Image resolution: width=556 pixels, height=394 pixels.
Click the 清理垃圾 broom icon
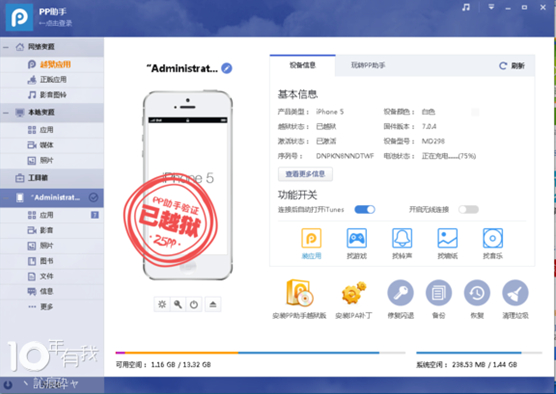pos(515,293)
